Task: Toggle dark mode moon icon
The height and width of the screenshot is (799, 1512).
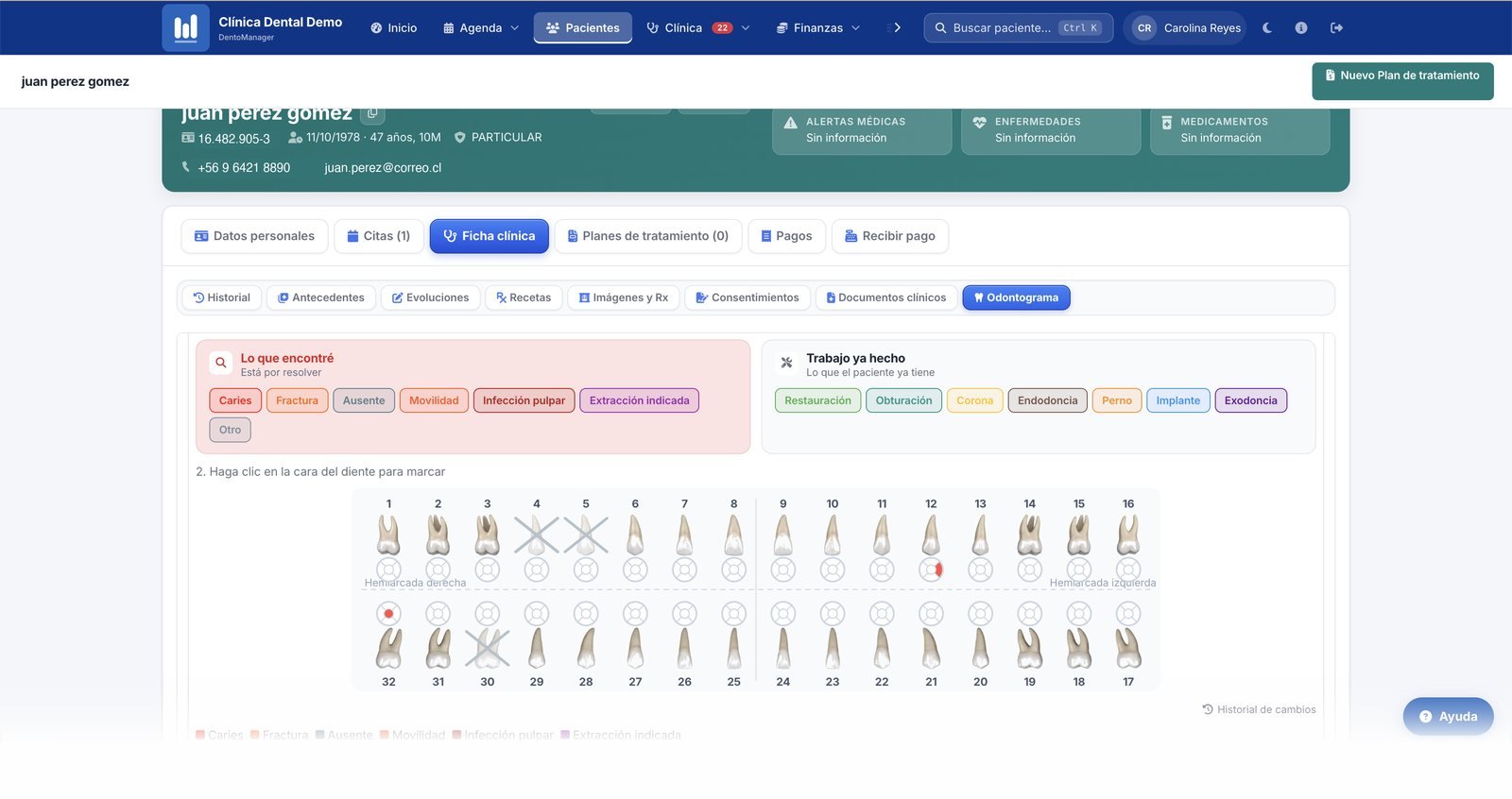Action: point(1267,28)
